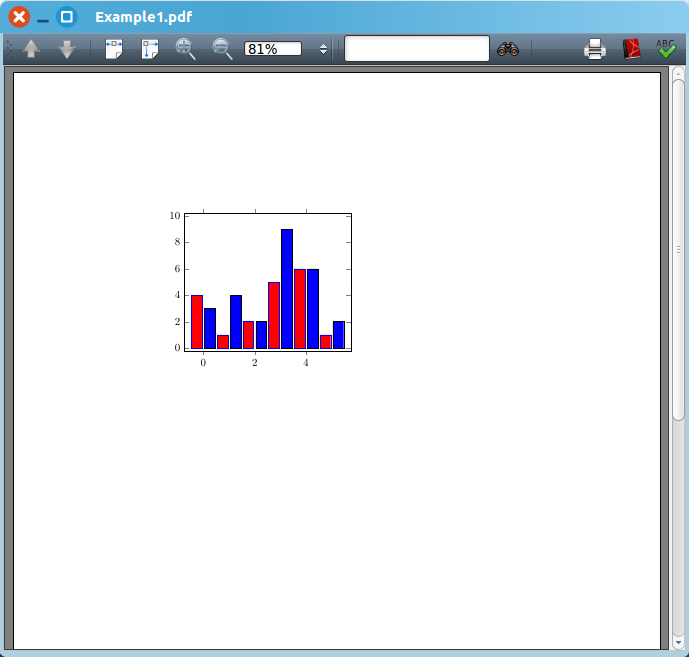Click the toolbar drag handle grip
Image resolution: width=689 pixels, height=657 pixels.
coord(9,49)
